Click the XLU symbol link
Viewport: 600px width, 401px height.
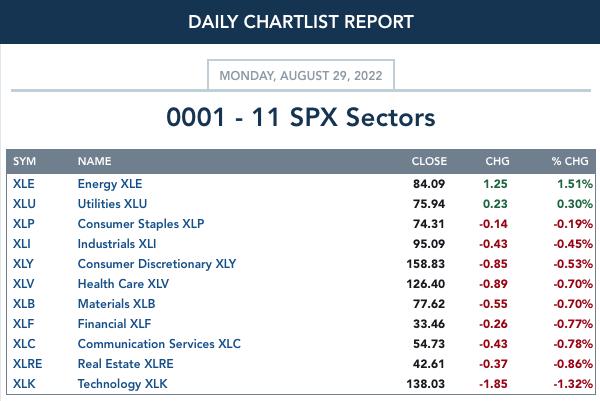24,204
